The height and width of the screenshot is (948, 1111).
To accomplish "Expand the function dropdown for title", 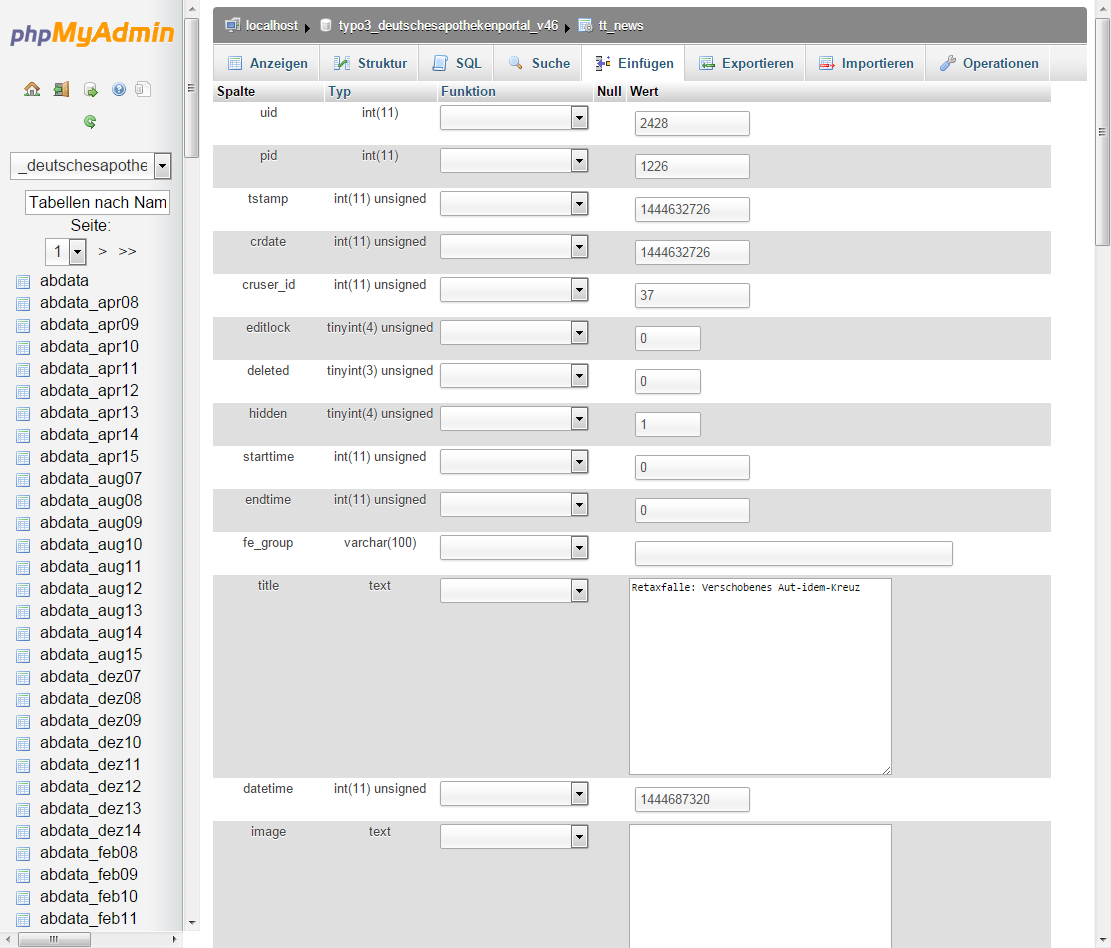I will point(578,591).
